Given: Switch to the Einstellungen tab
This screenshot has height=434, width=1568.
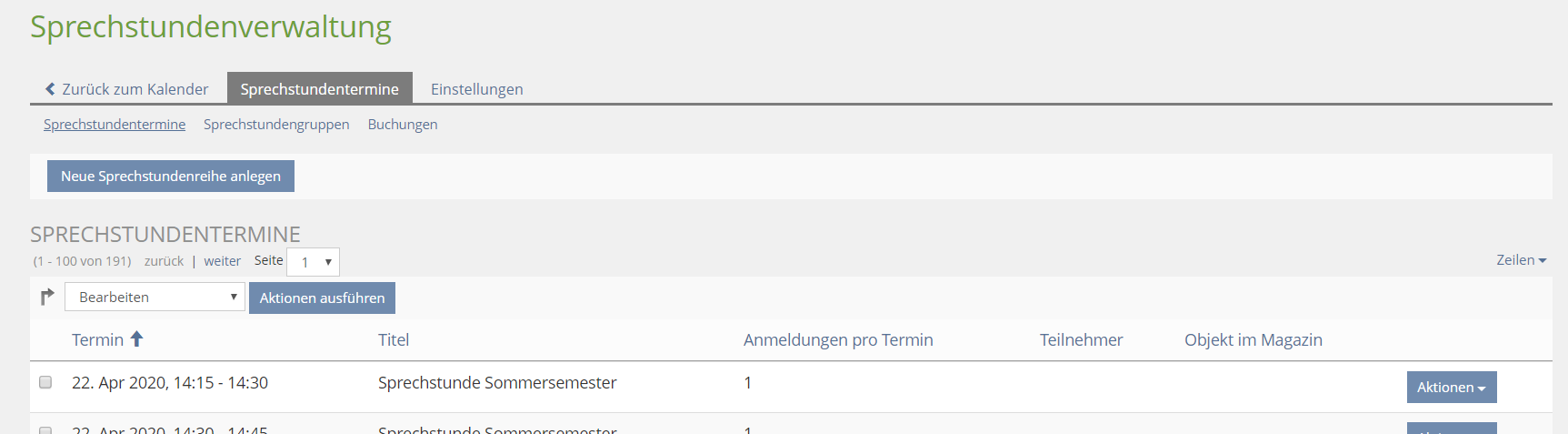Looking at the screenshot, I should 476,89.
